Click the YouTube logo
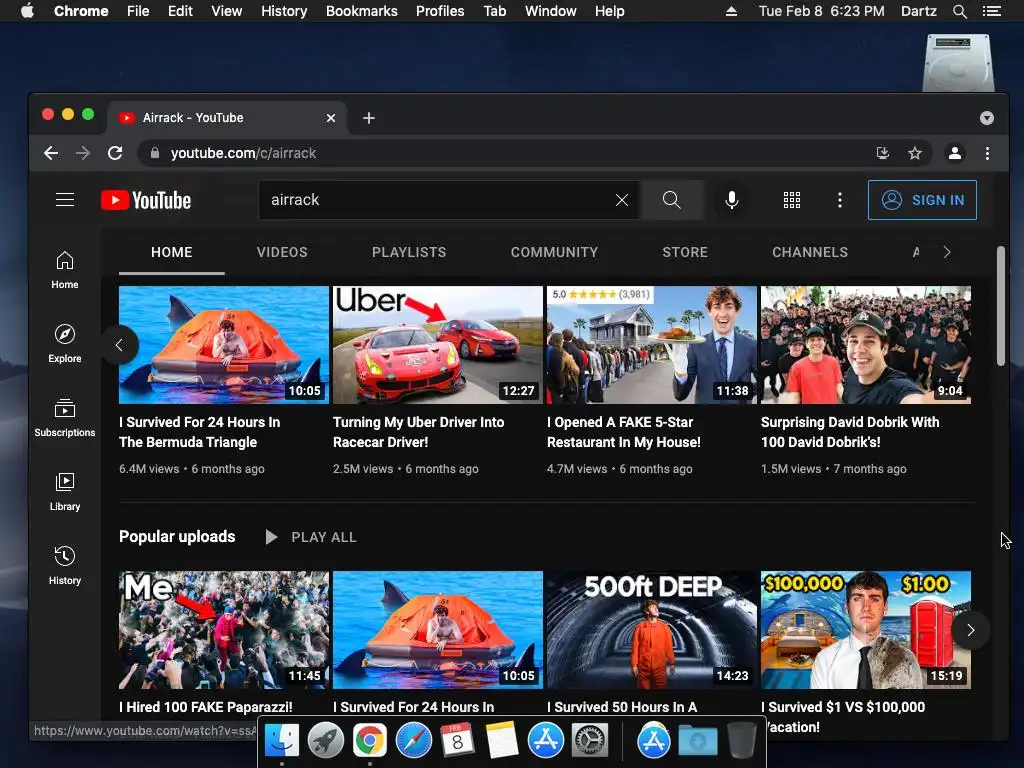 click(x=146, y=200)
